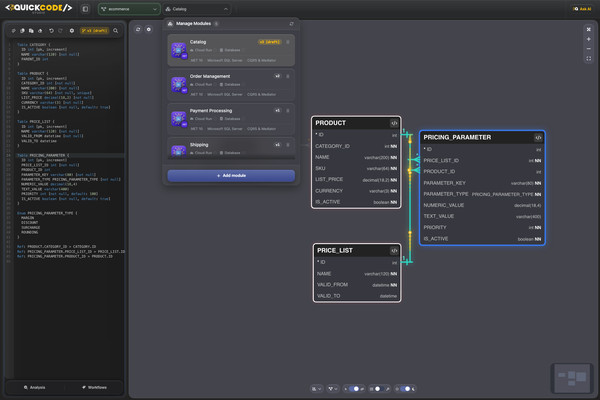Toggle the middle switch in bottom canvas bar
Viewport: 600px width, 400px height.
pos(379,389)
